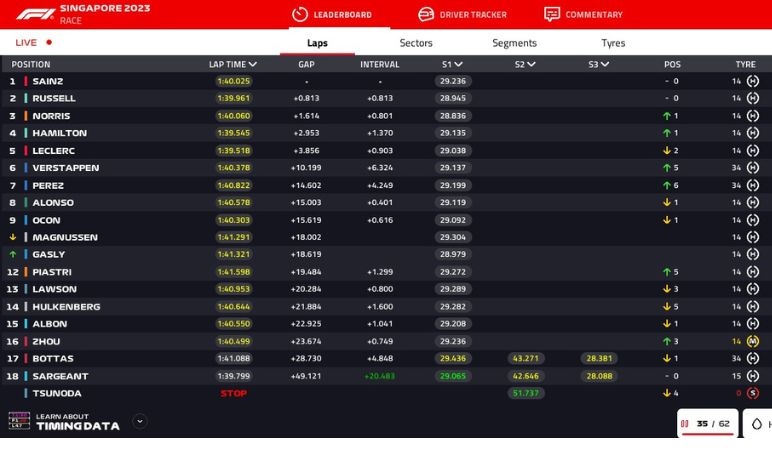Switch to the Tyres tab
The width and height of the screenshot is (772, 469).
(613, 43)
